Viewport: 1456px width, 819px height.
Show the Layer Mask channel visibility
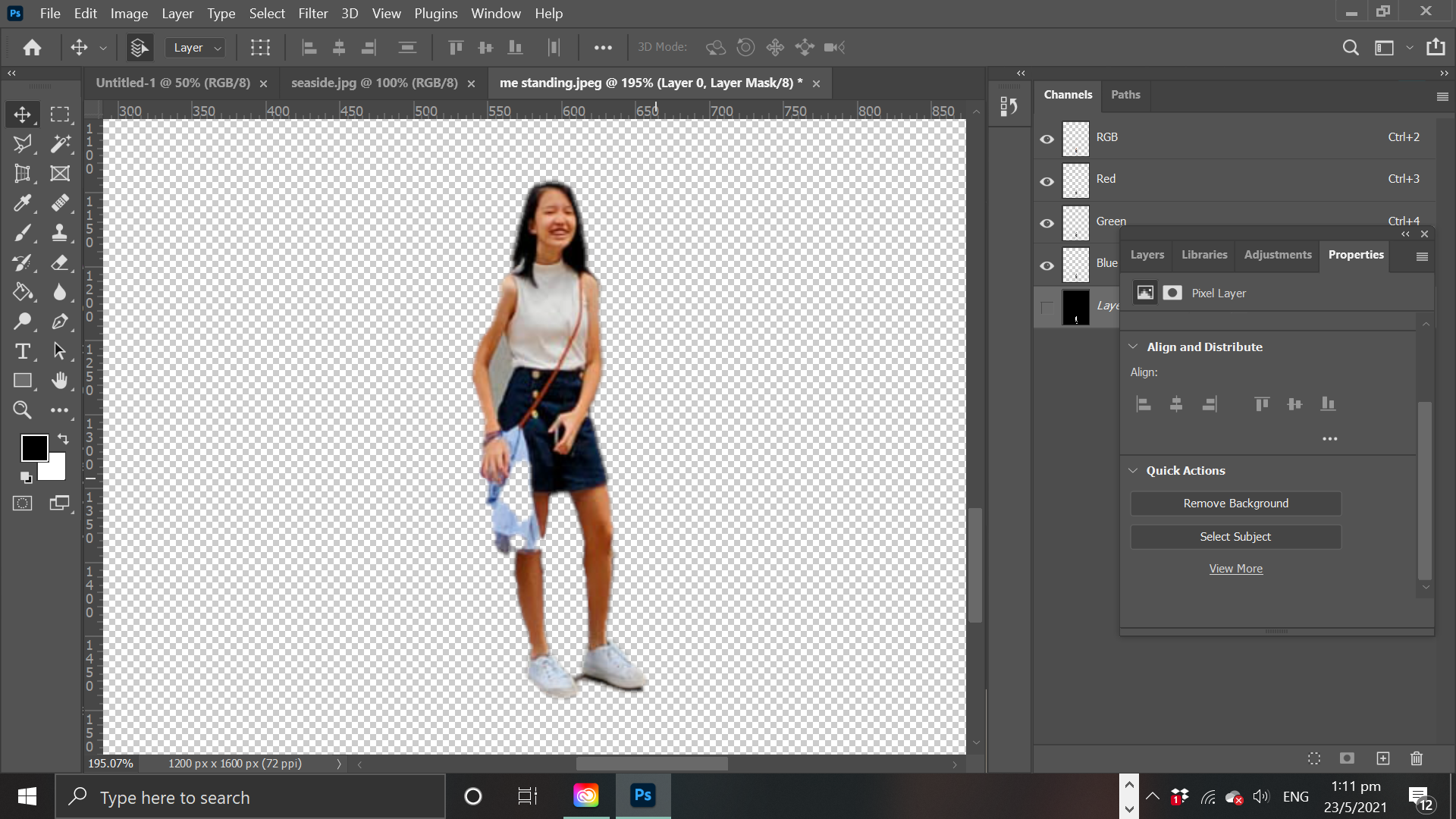click(1046, 307)
